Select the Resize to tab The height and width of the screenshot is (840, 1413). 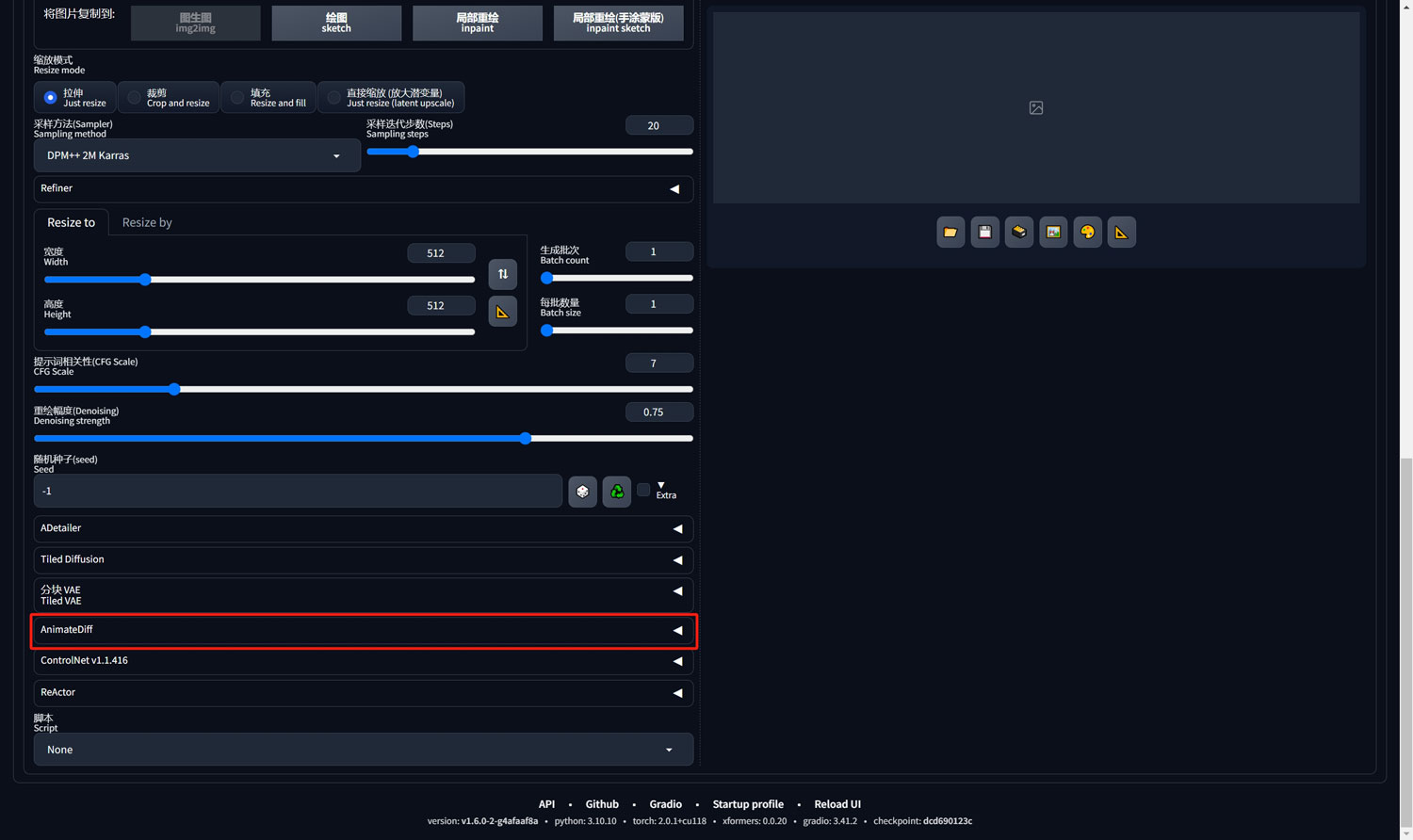pos(72,222)
